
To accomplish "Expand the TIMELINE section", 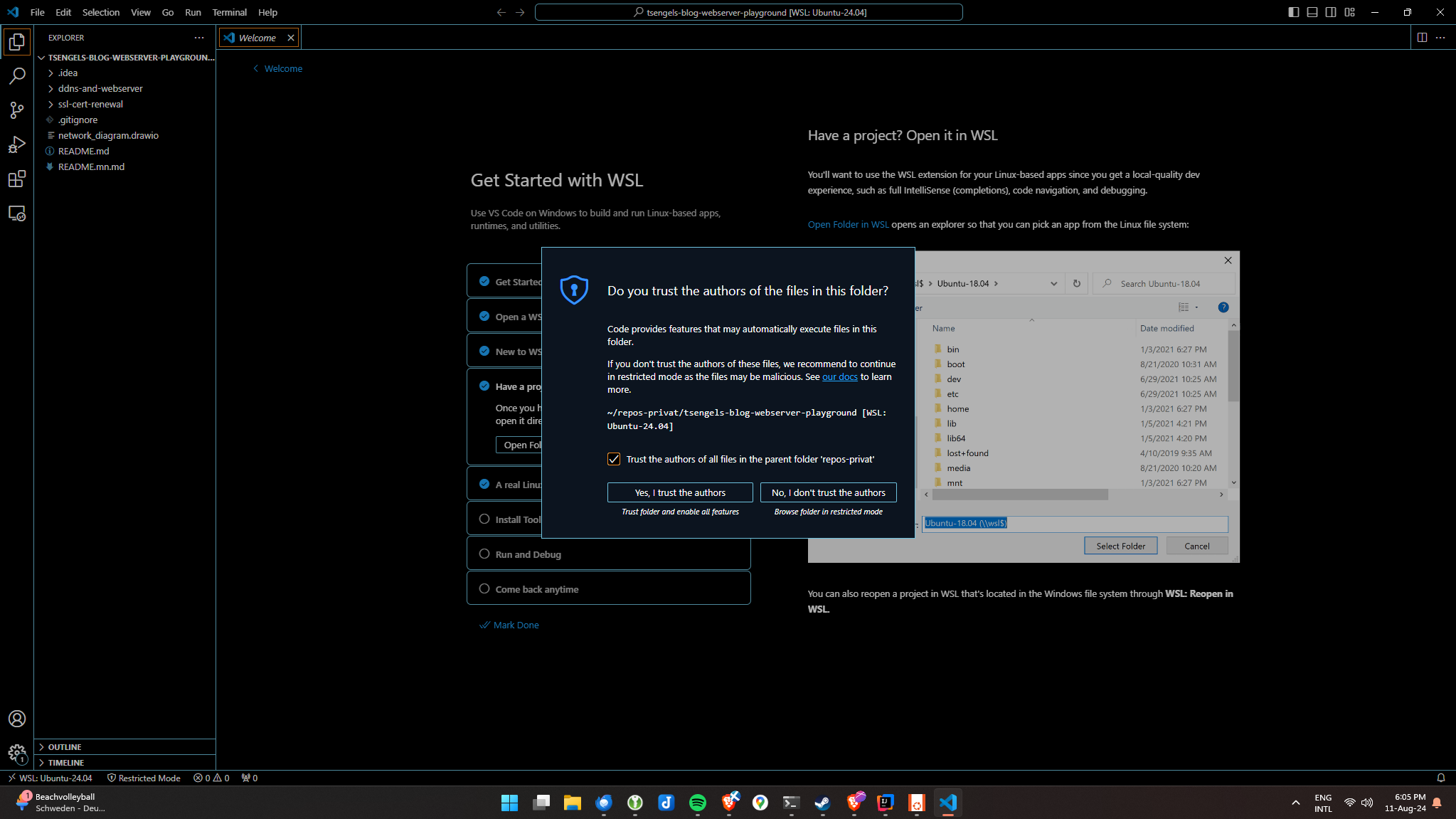I will tap(124, 763).
